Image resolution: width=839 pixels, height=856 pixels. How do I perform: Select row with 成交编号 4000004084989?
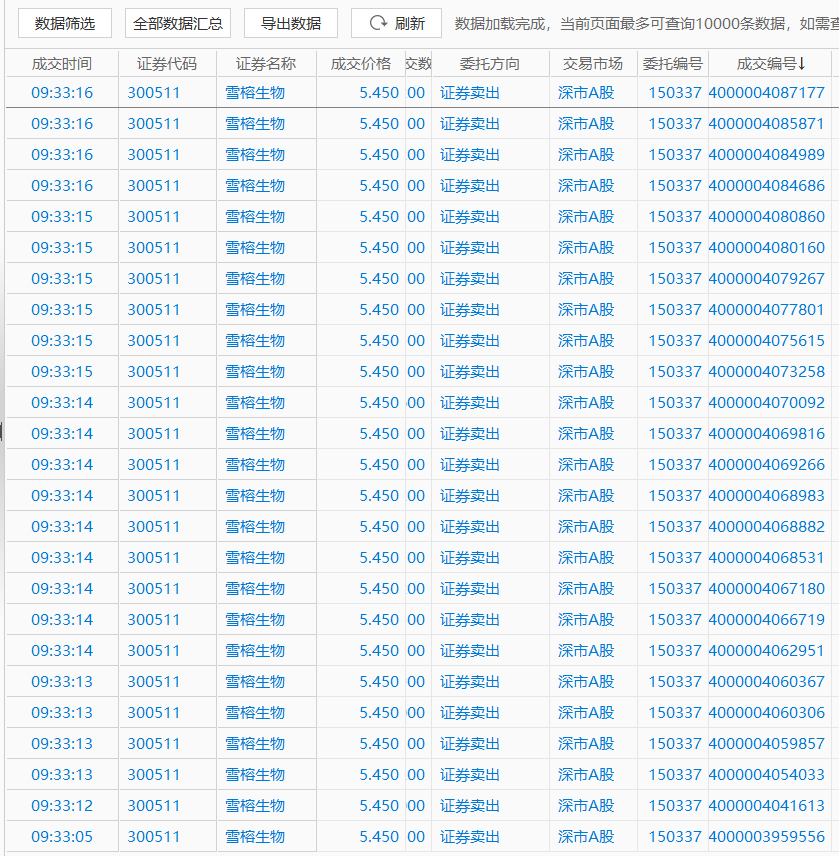pos(419,155)
